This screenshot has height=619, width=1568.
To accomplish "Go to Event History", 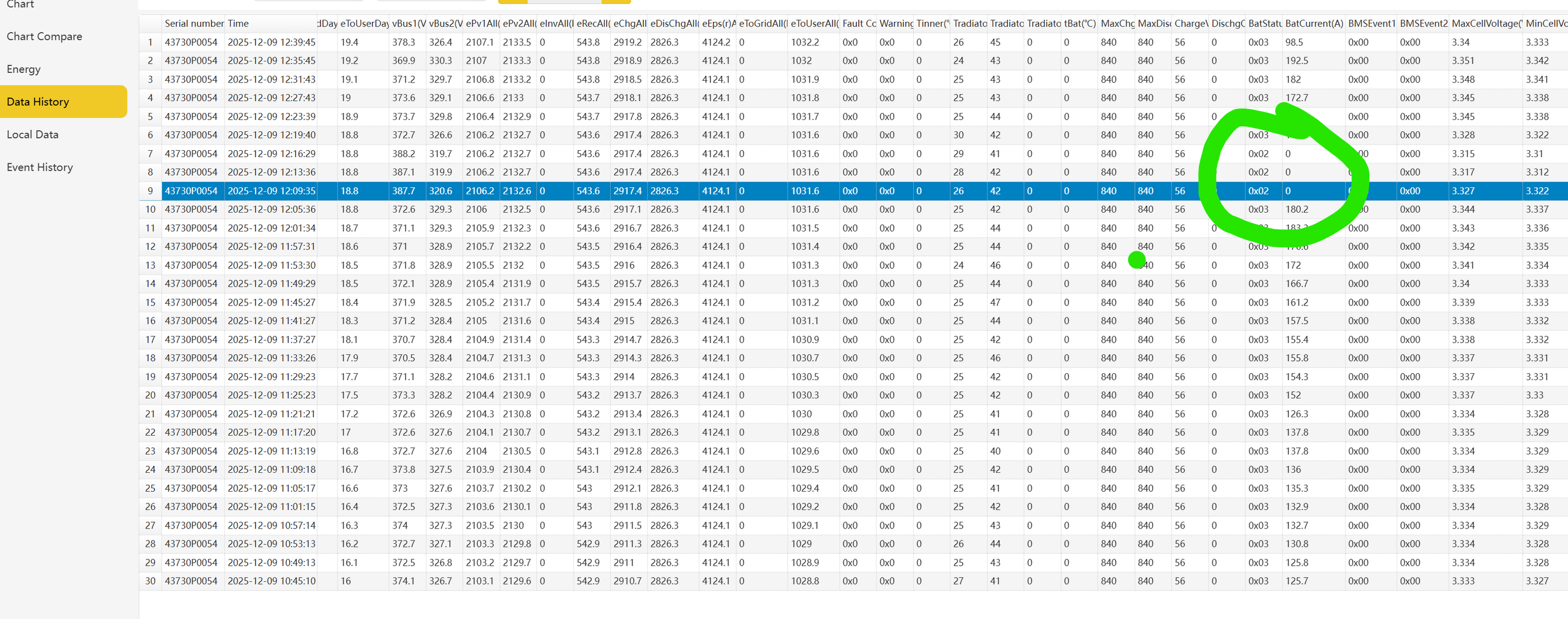I will click(40, 167).
